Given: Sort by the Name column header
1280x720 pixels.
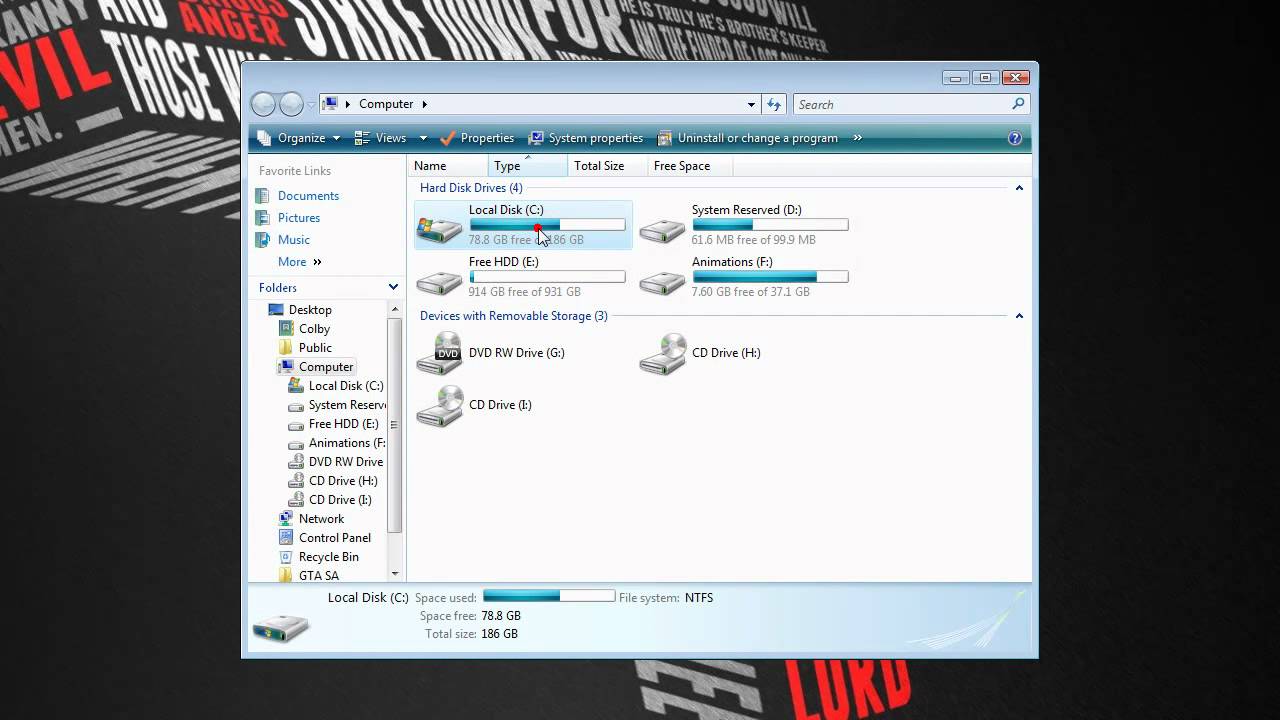Looking at the screenshot, I should pos(448,166).
